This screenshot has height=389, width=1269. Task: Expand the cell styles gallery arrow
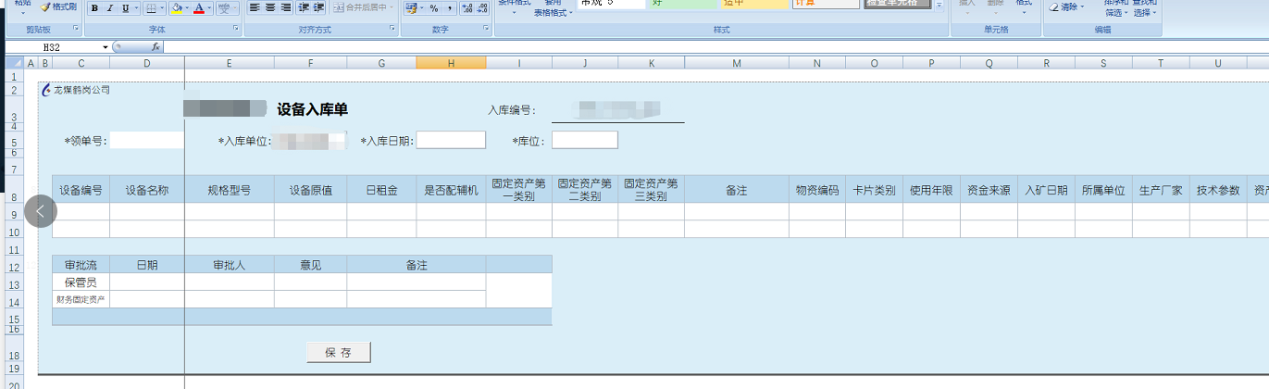coord(940,7)
